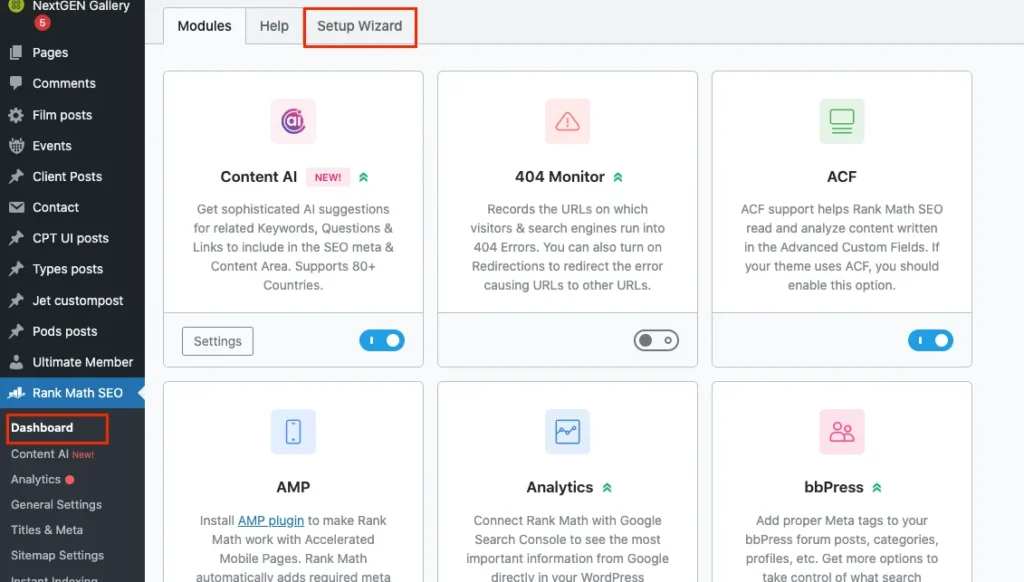
Task: Turn off the ACF module toggle
Action: click(930, 341)
